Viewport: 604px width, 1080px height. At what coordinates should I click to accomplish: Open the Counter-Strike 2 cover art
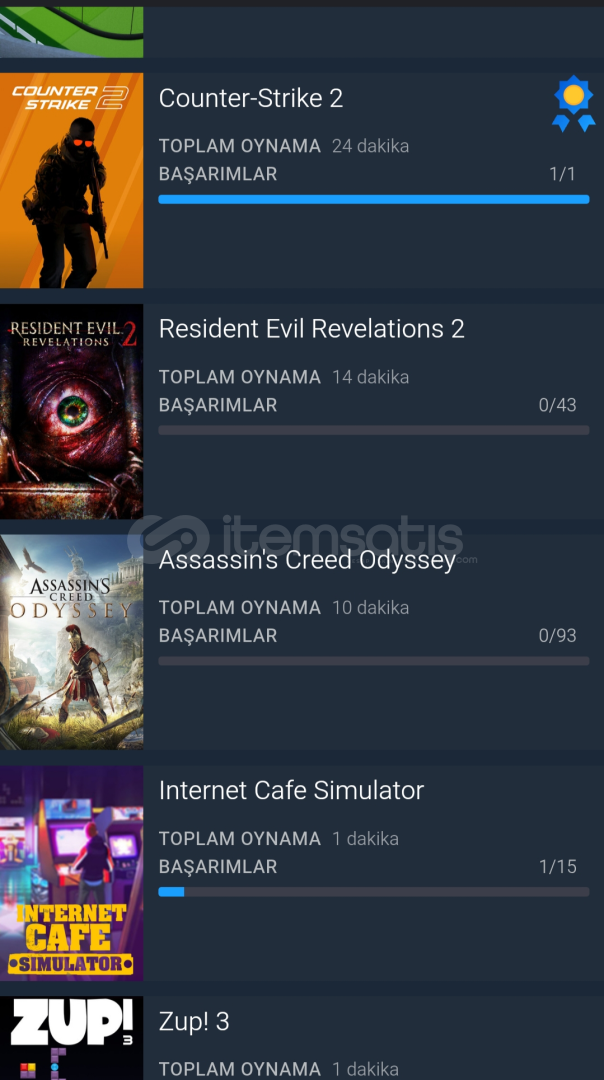pos(72,180)
